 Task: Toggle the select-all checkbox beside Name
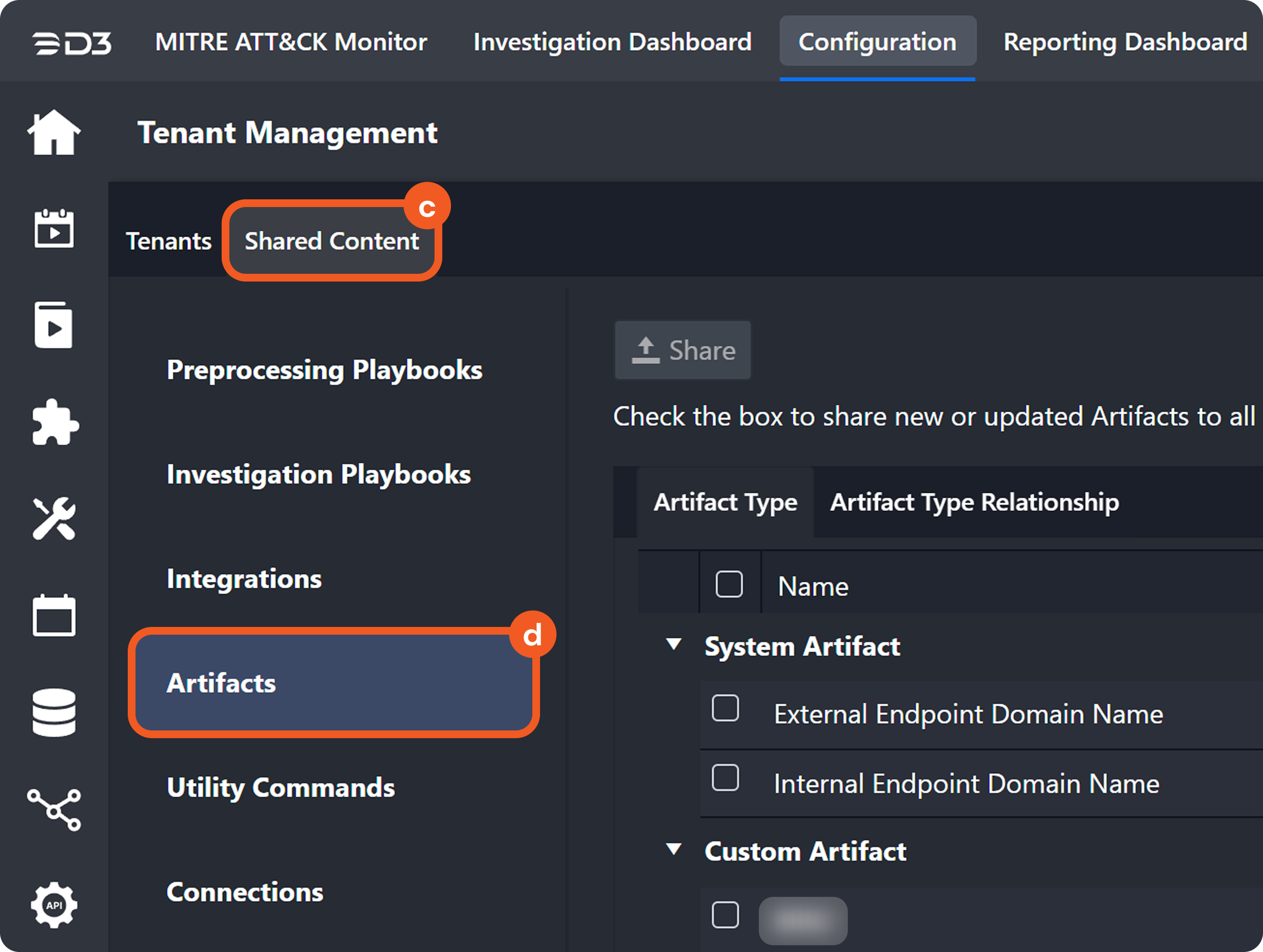click(x=729, y=584)
